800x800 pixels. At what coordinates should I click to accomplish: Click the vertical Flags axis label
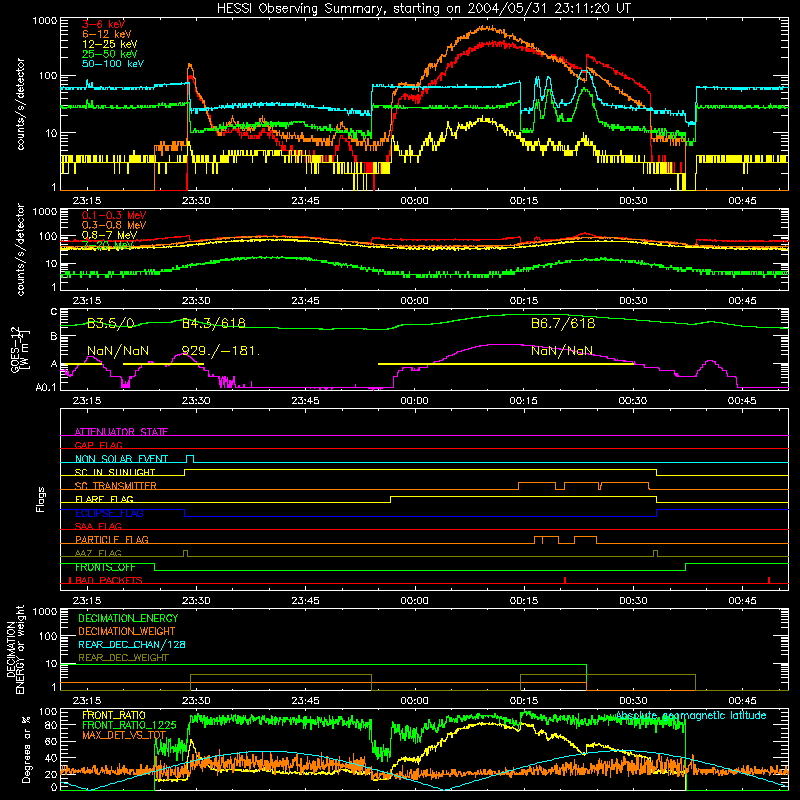pyautogui.click(x=40, y=499)
